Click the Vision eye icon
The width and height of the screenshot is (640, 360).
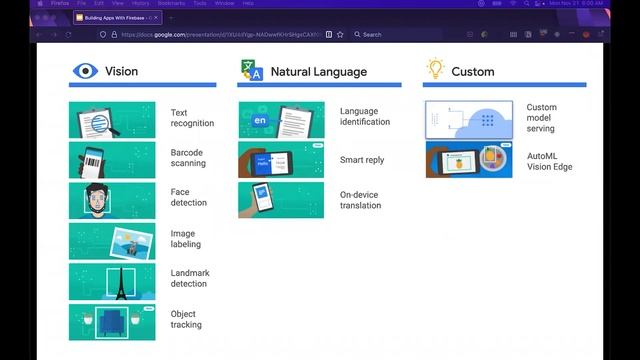click(x=85, y=71)
